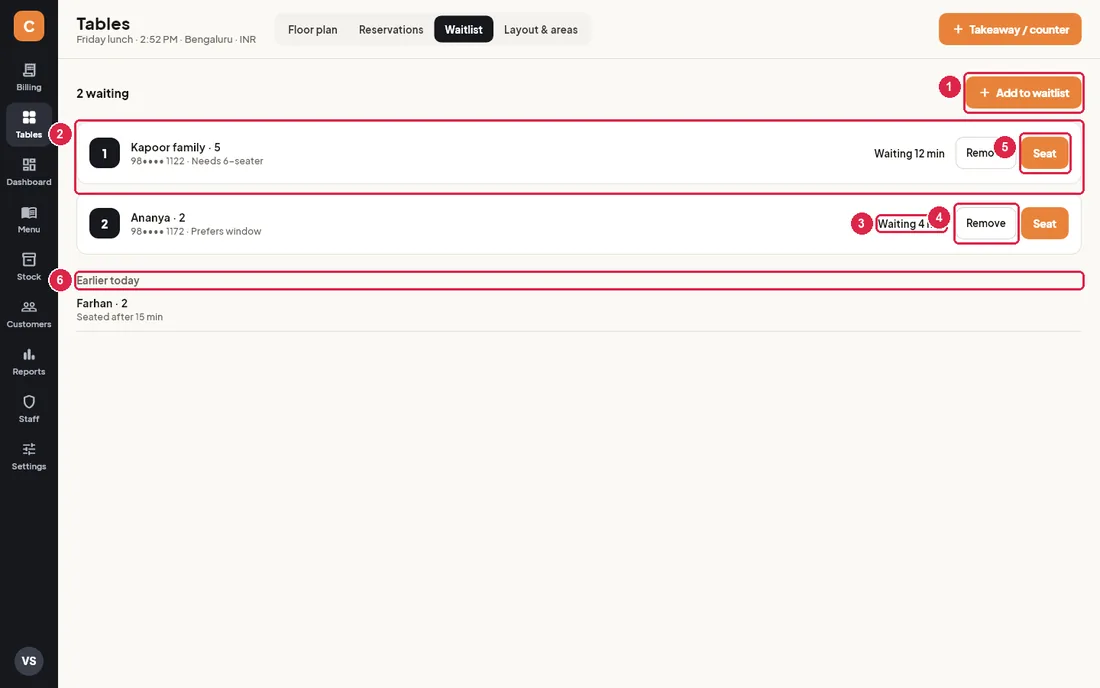Click Friday lunch shift info line

click(166, 39)
